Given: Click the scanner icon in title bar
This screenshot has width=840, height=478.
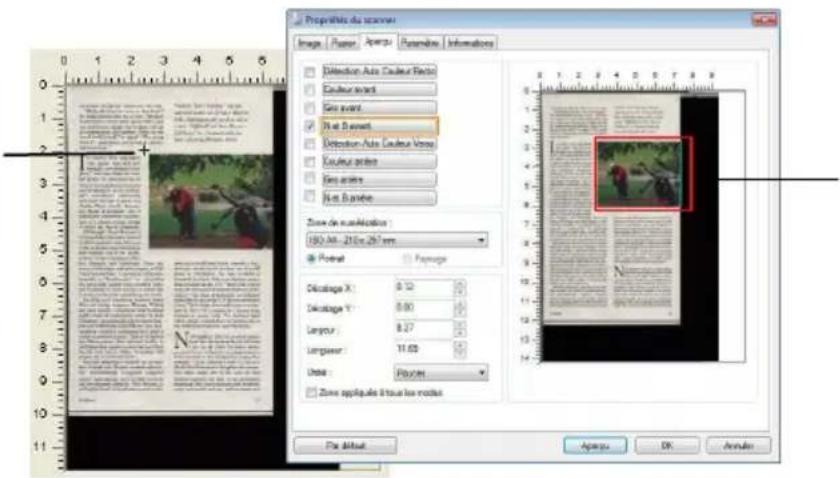Looking at the screenshot, I should coord(297,20).
